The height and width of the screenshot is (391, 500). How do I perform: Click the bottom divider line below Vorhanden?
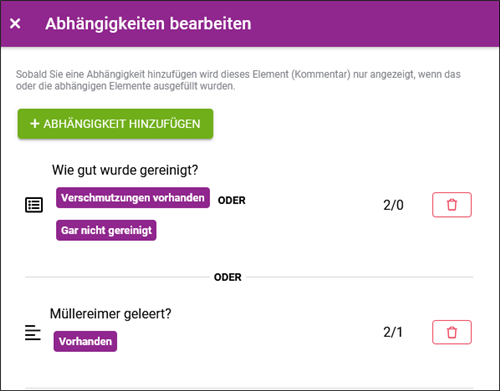point(249,388)
